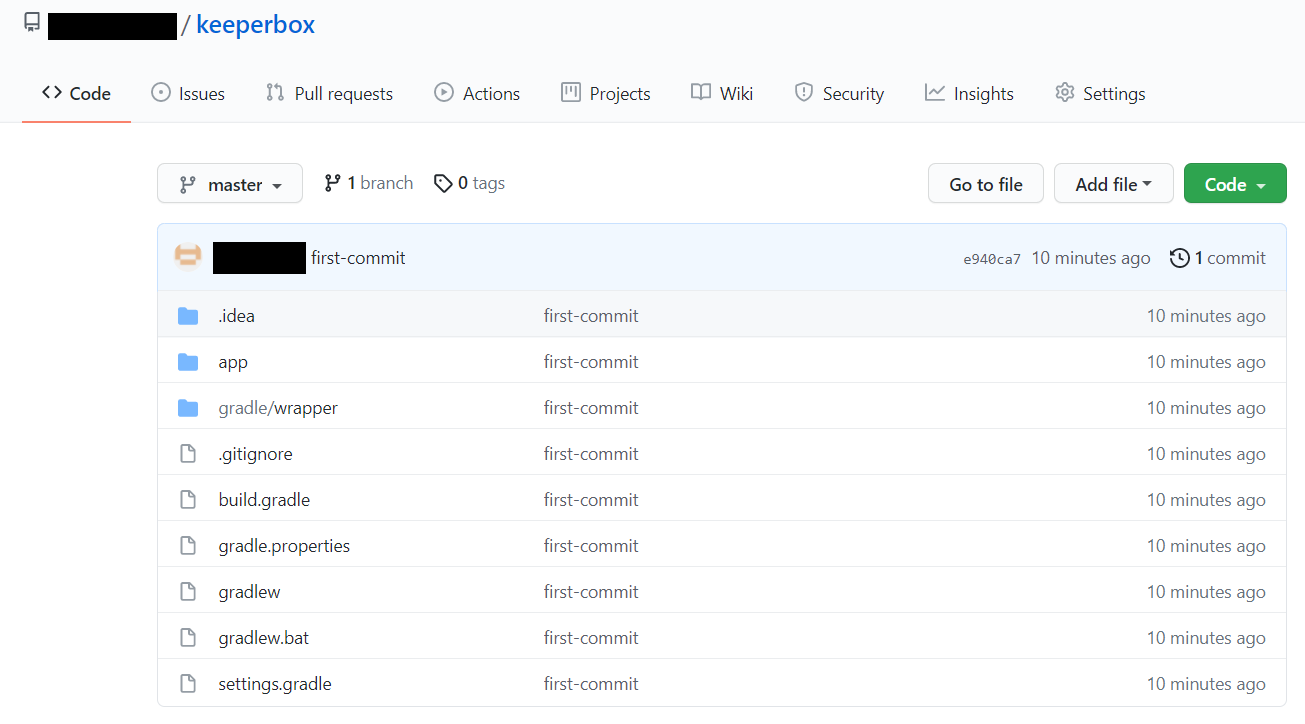This screenshot has width=1305, height=724.
Task: Click first-commit message in app row
Action: (591, 362)
